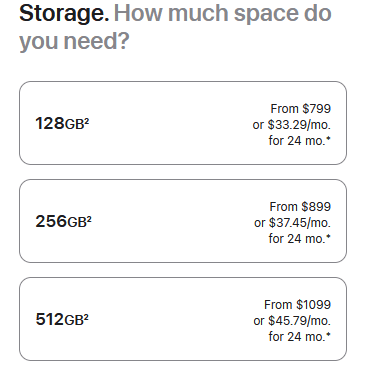Click 'for 24 mo.' text in 128GB card

297,141
